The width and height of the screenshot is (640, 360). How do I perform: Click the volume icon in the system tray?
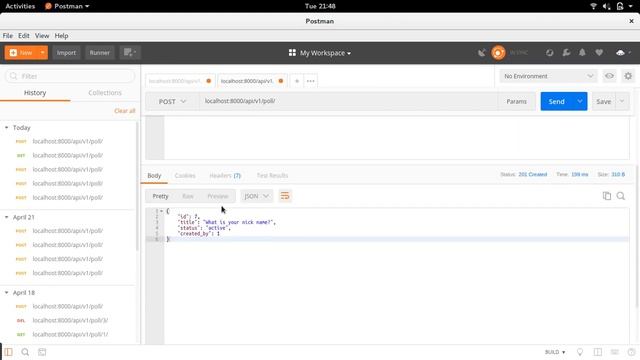[x=607, y=6]
